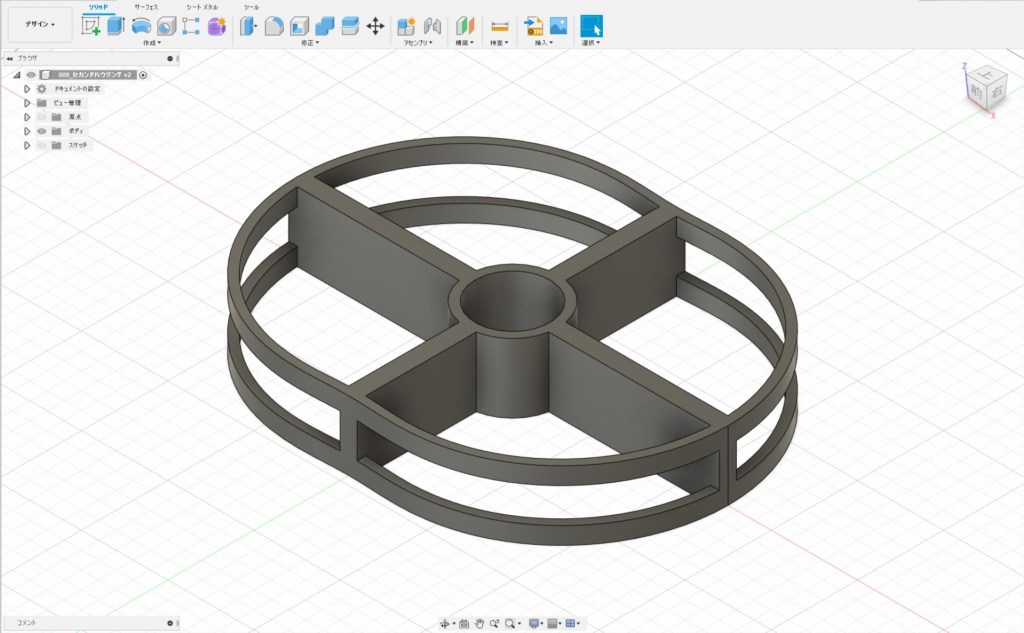
Task: Select the Hole tool icon
Action: (x=167, y=26)
